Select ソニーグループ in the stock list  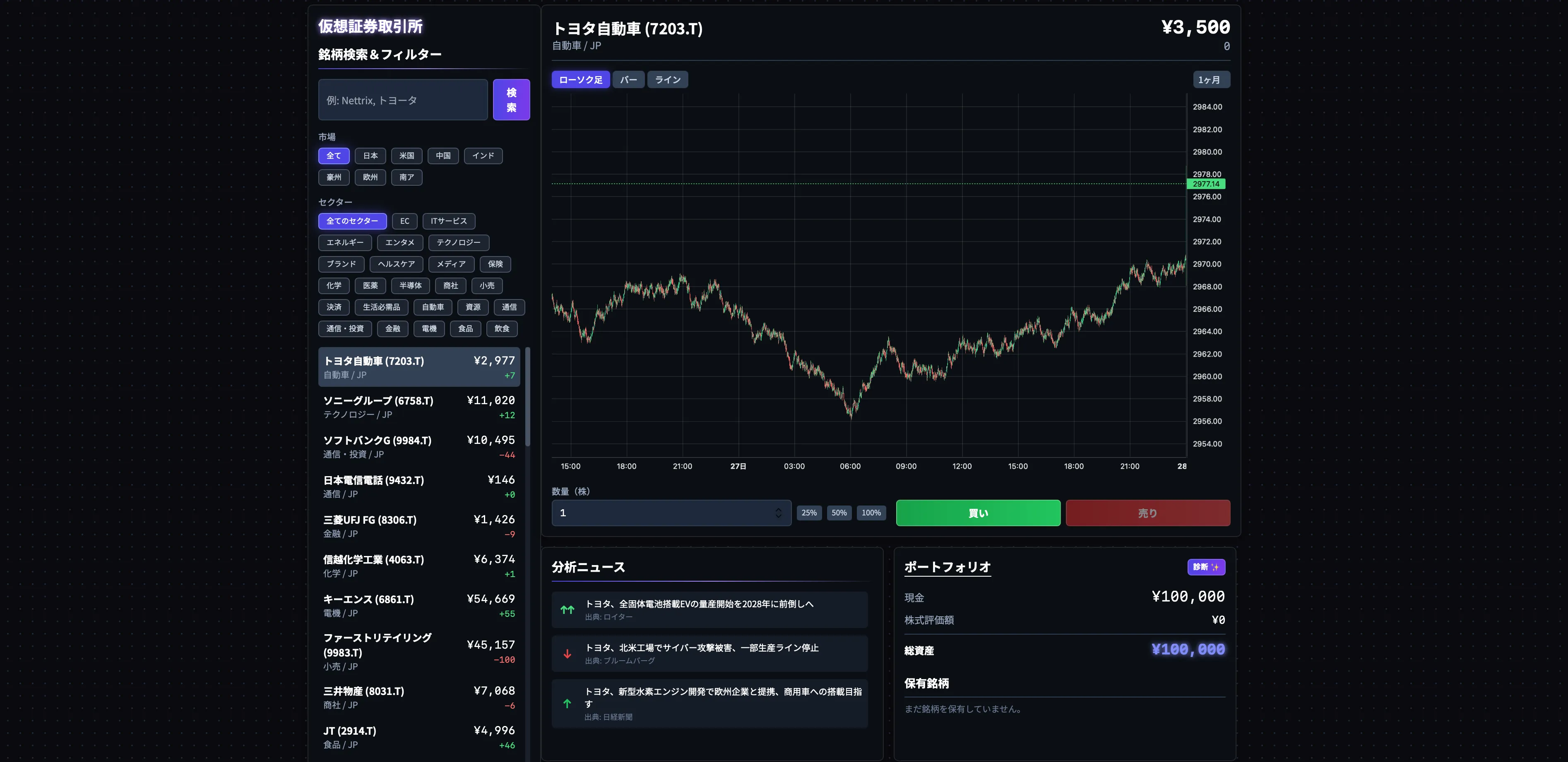tap(419, 407)
